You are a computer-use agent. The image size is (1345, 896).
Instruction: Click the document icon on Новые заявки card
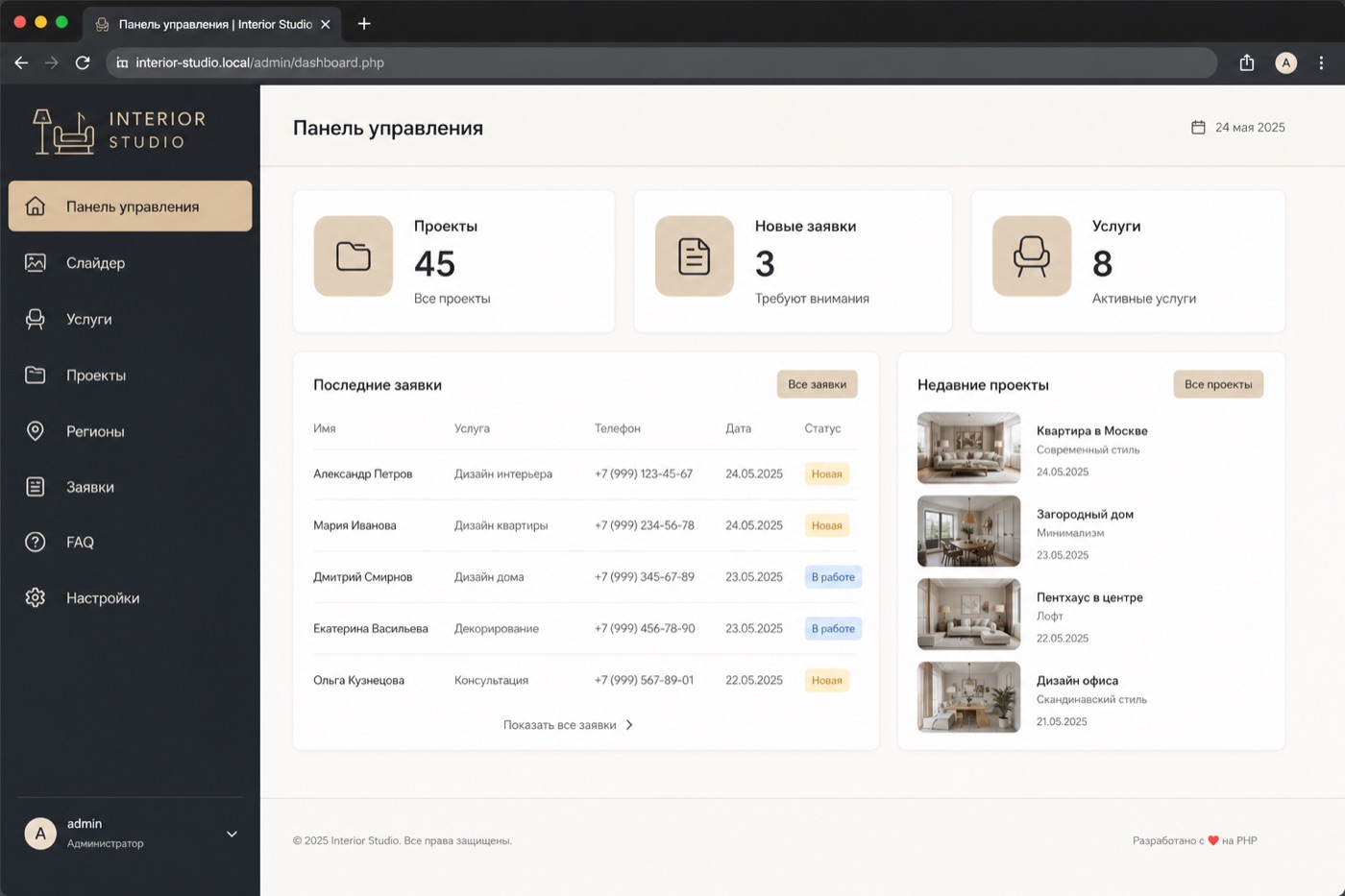pos(694,256)
